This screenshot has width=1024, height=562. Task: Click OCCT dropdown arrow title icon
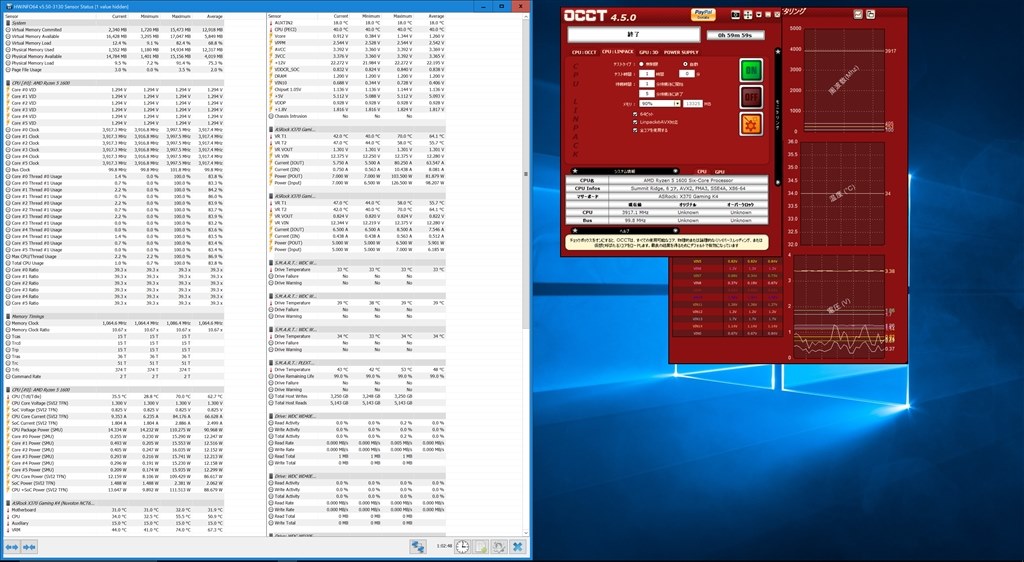[759, 14]
